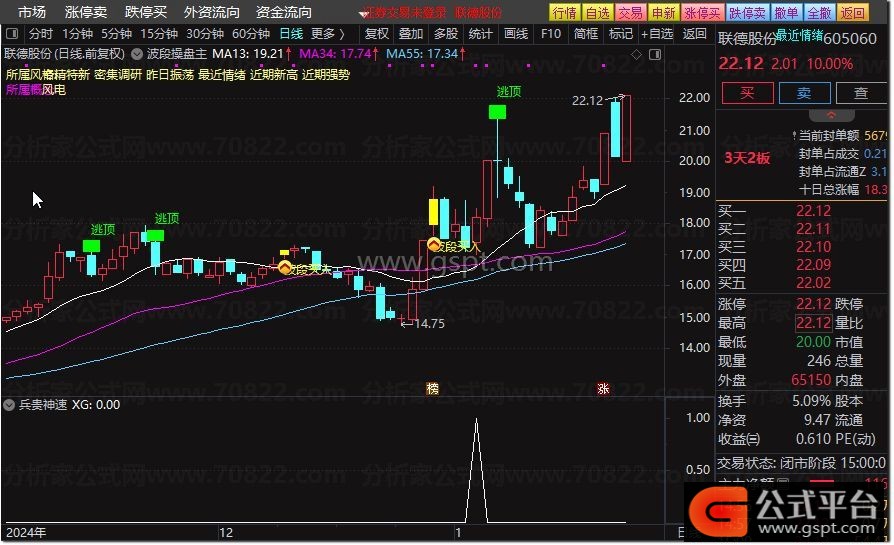Switch to 1分钟 period tab
The width and height of the screenshot is (894, 545).
point(78,34)
